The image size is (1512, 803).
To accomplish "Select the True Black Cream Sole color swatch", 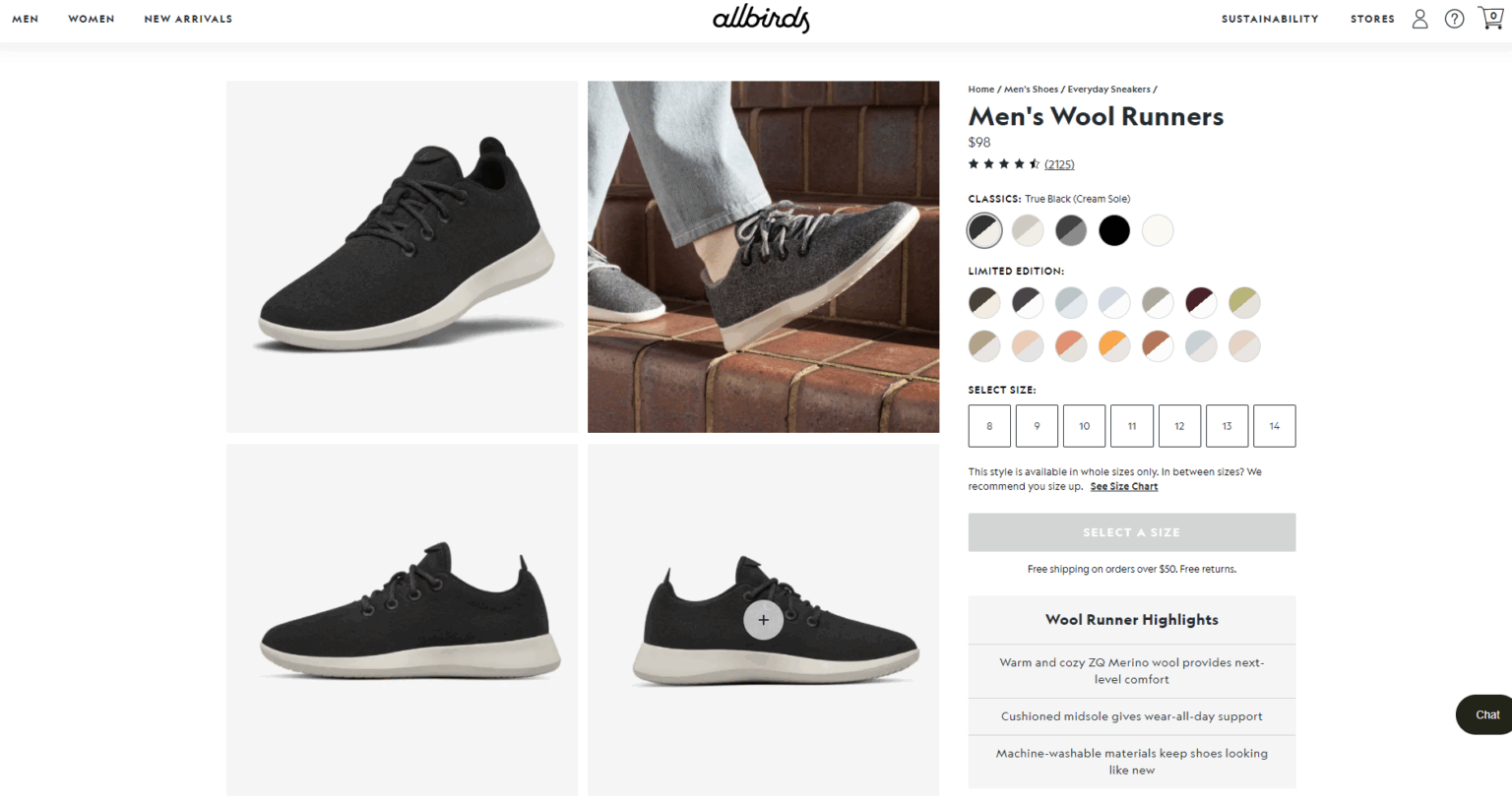I will click(x=983, y=229).
